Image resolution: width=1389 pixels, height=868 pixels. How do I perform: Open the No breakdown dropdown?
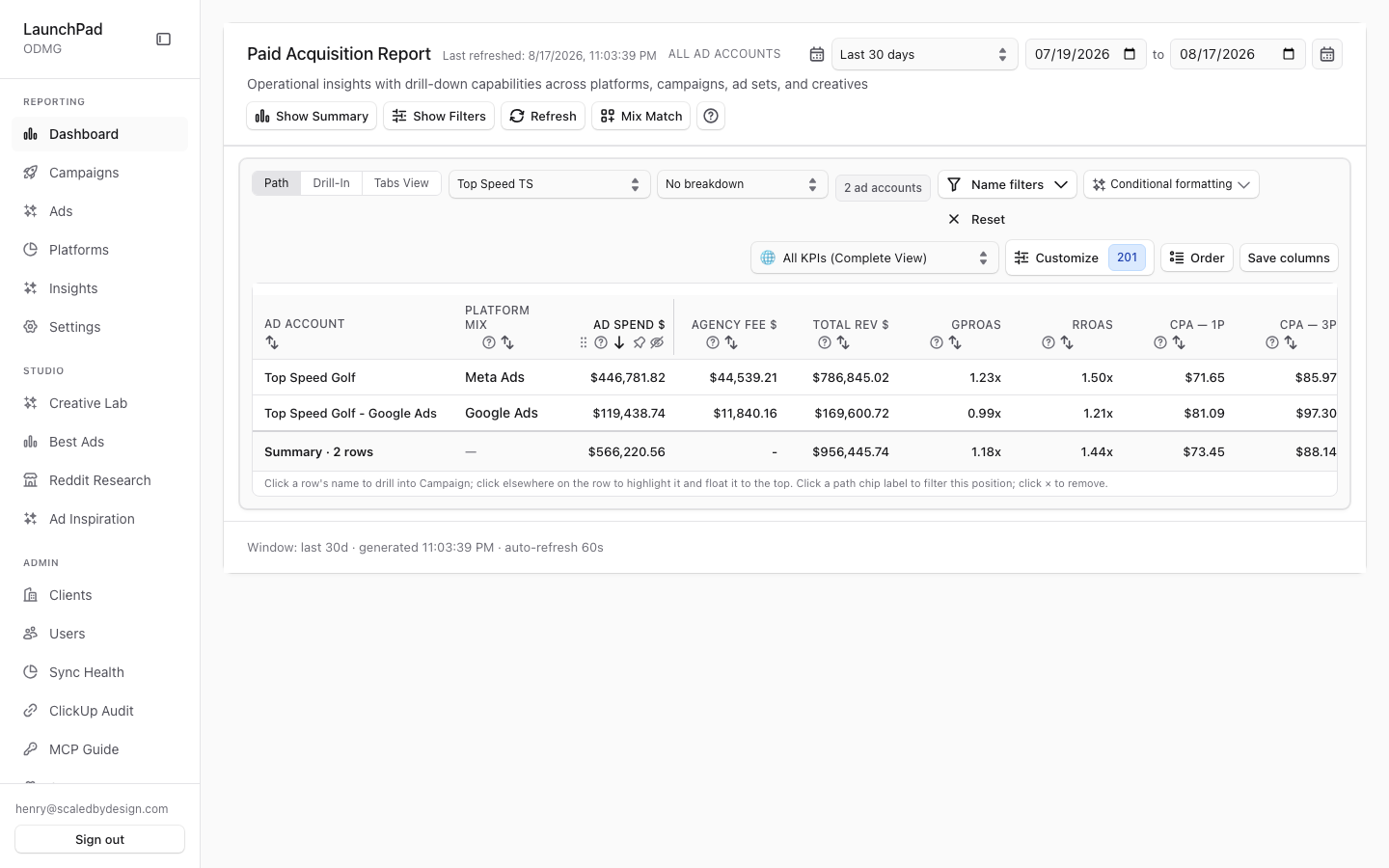click(743, 184)
